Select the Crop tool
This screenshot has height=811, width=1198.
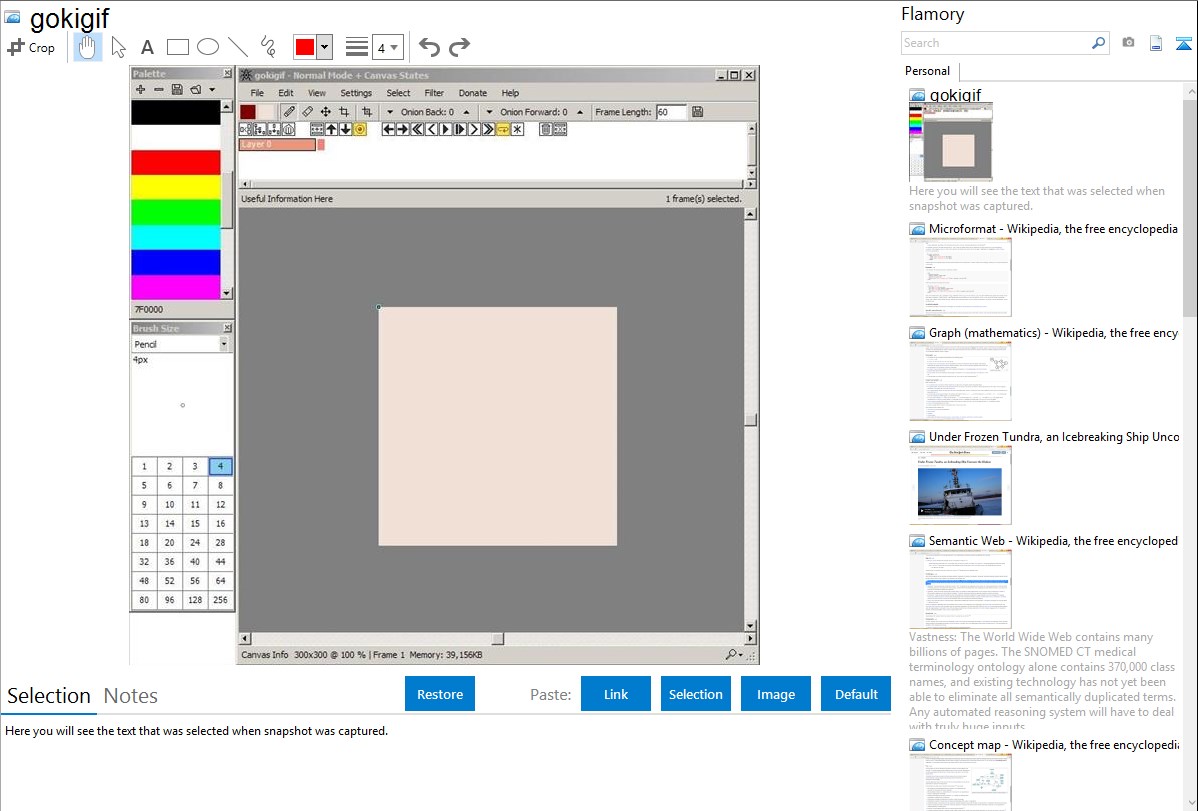pos(31,47)
